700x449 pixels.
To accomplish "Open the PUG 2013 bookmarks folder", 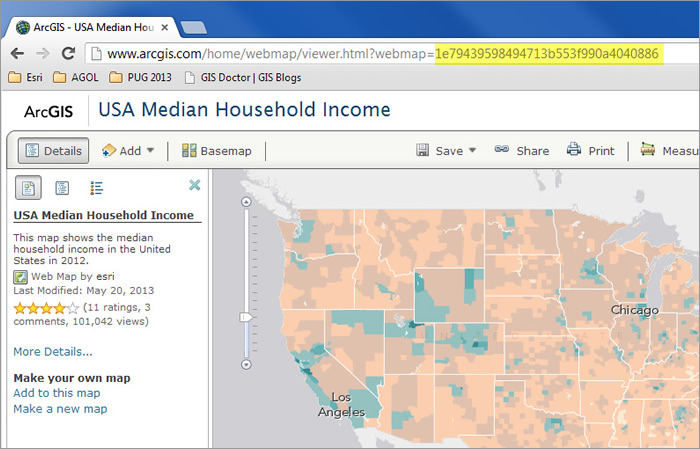I will pyautogui.click(x=140, y=78).
